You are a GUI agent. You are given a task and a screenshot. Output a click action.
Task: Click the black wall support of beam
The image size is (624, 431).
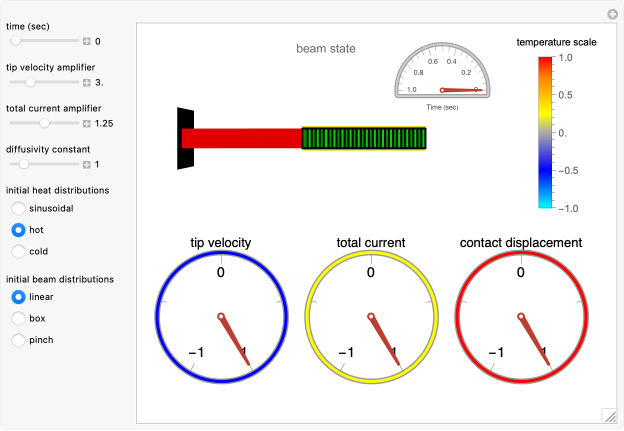185,138
